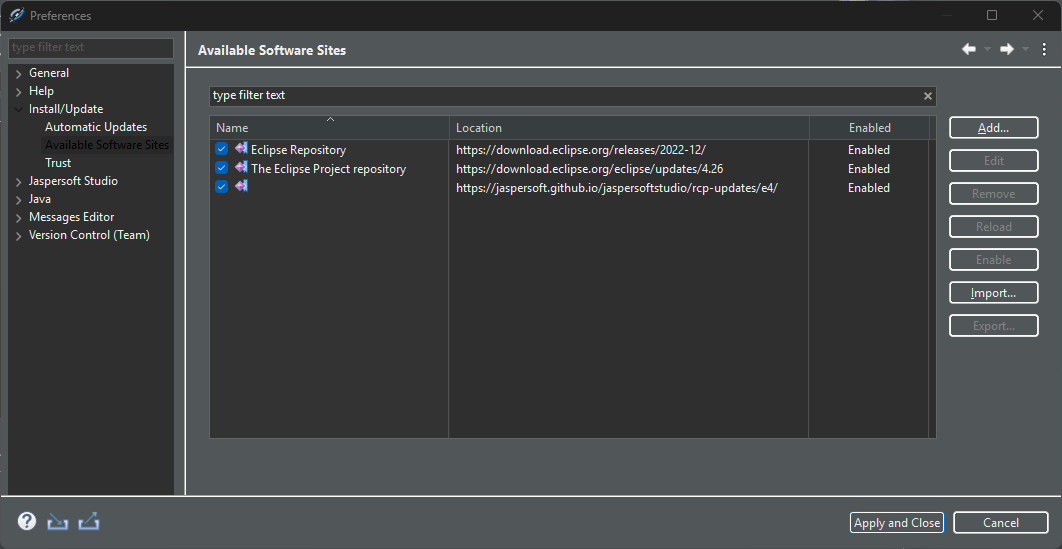Sort by the Location column header
The width and height of the screenshot is (1062, 549).
pyautogui.click(x=629, y=127)
